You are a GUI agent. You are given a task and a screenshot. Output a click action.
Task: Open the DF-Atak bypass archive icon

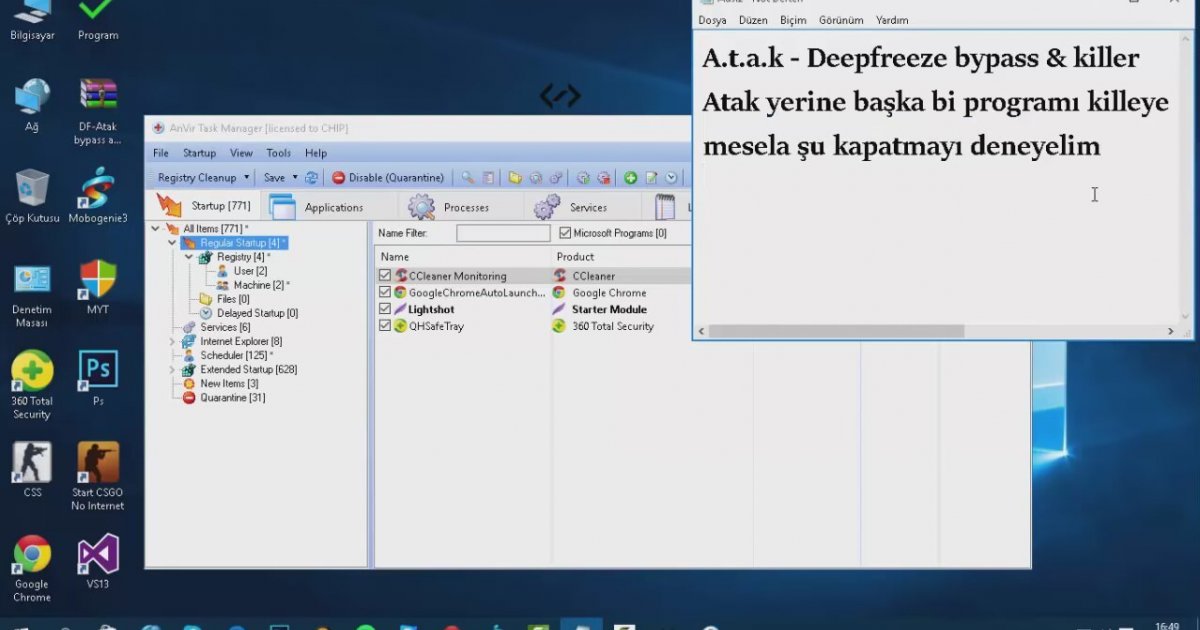coord(98,111)
